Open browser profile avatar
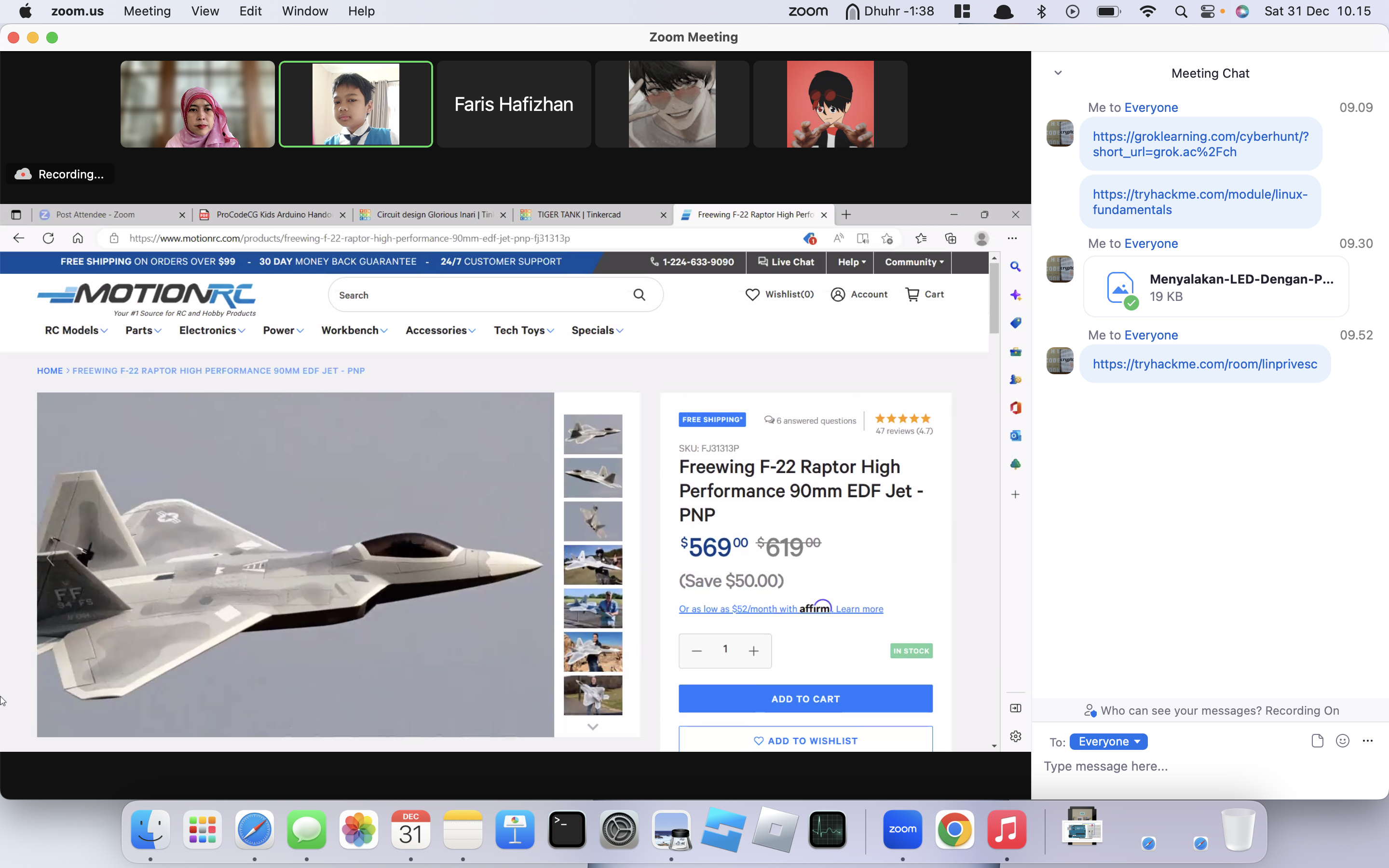Image resolution: width=1389 pixels, height=868 pixels. coord(981,238)
